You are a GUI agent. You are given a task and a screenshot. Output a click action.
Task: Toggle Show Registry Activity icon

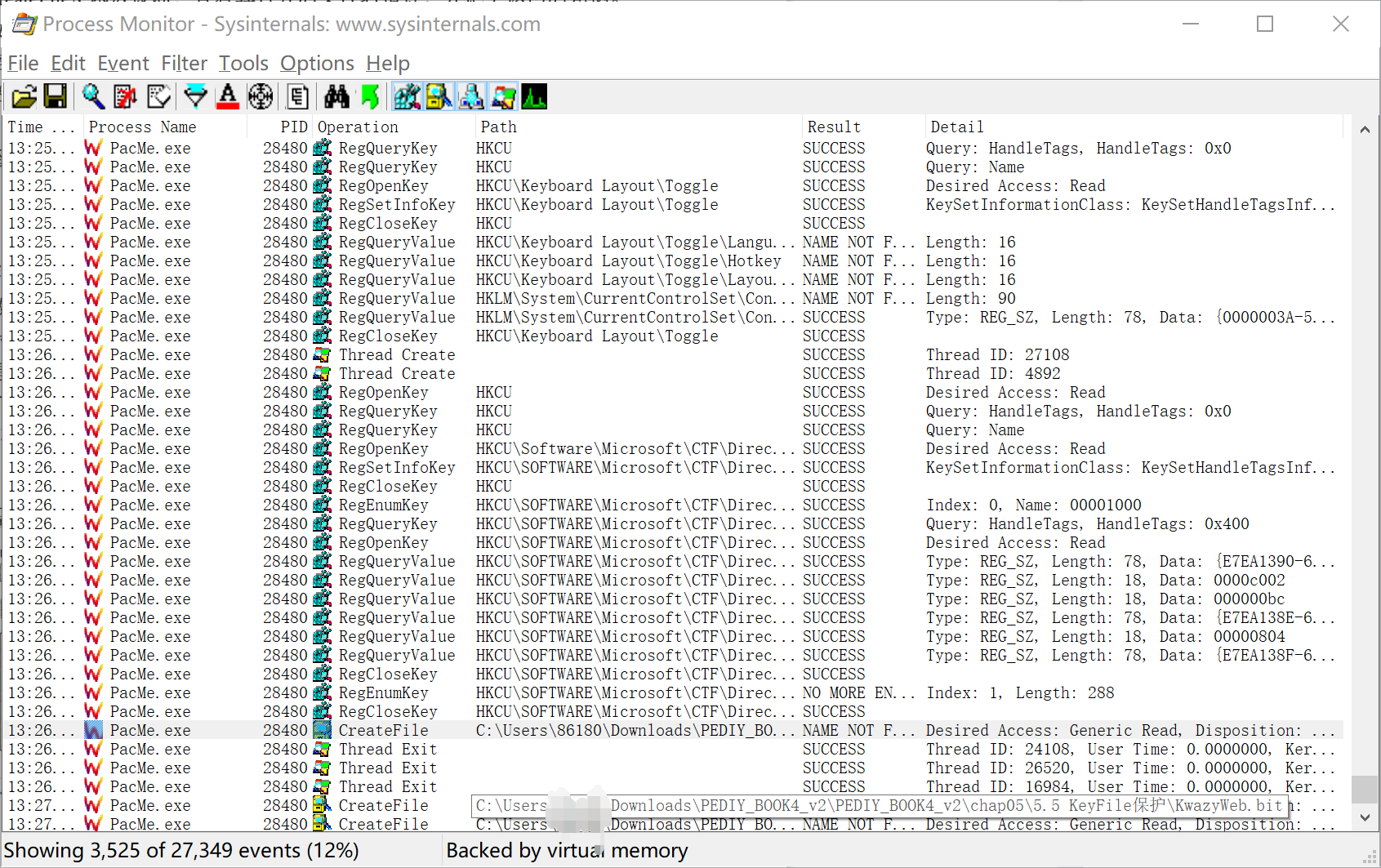coord(407,97)
